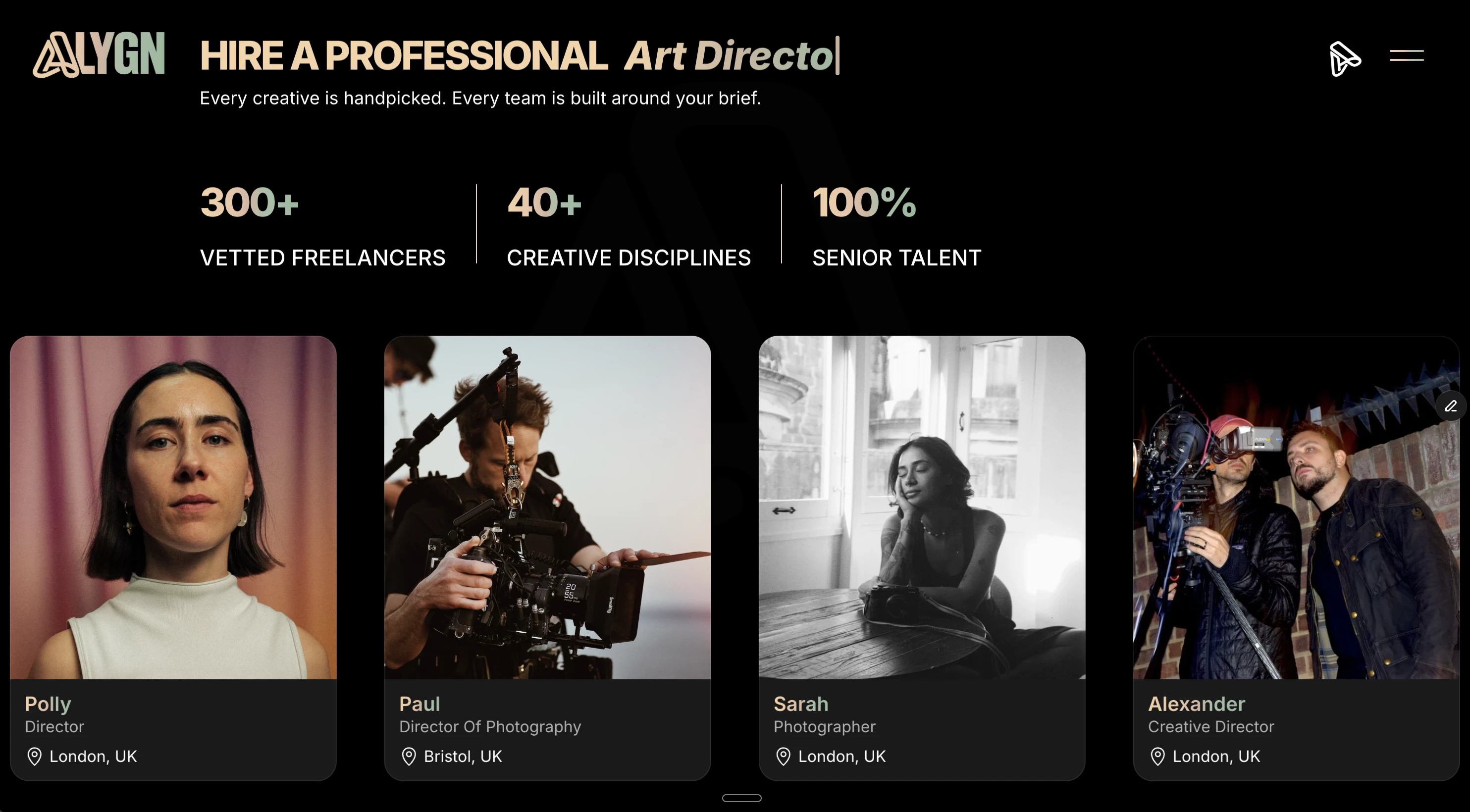This screenshot has width=1470, height=812.
Task: Open Paul's camera operator photo
Action: pos(547,507)
